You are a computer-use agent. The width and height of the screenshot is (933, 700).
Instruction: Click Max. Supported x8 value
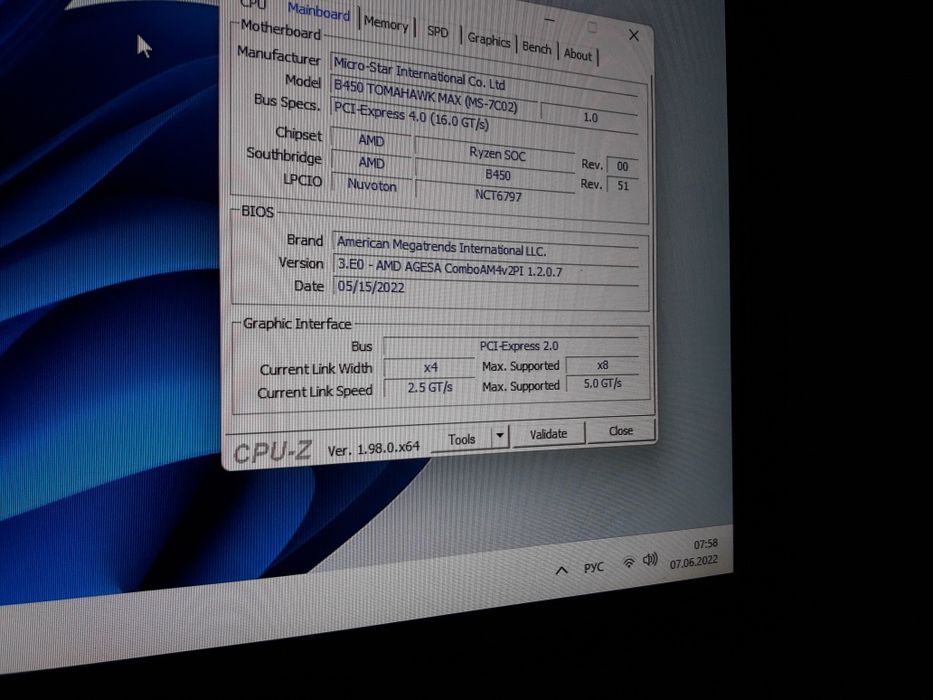[602, 365]
